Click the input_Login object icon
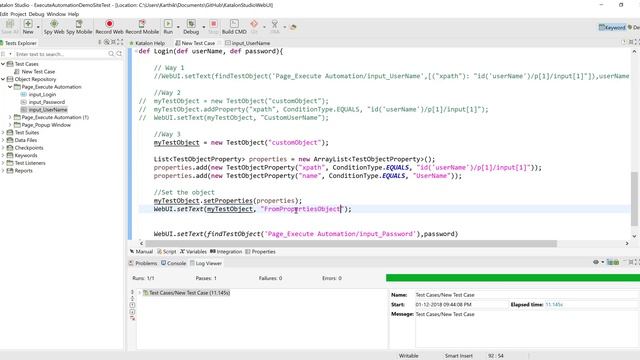640x360 pixels. (24, 94)
